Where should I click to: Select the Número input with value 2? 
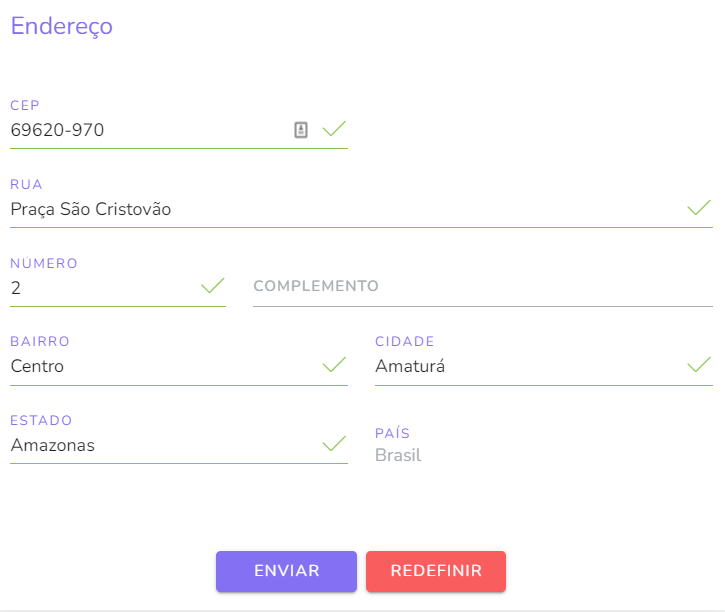[x=100, y=288]
